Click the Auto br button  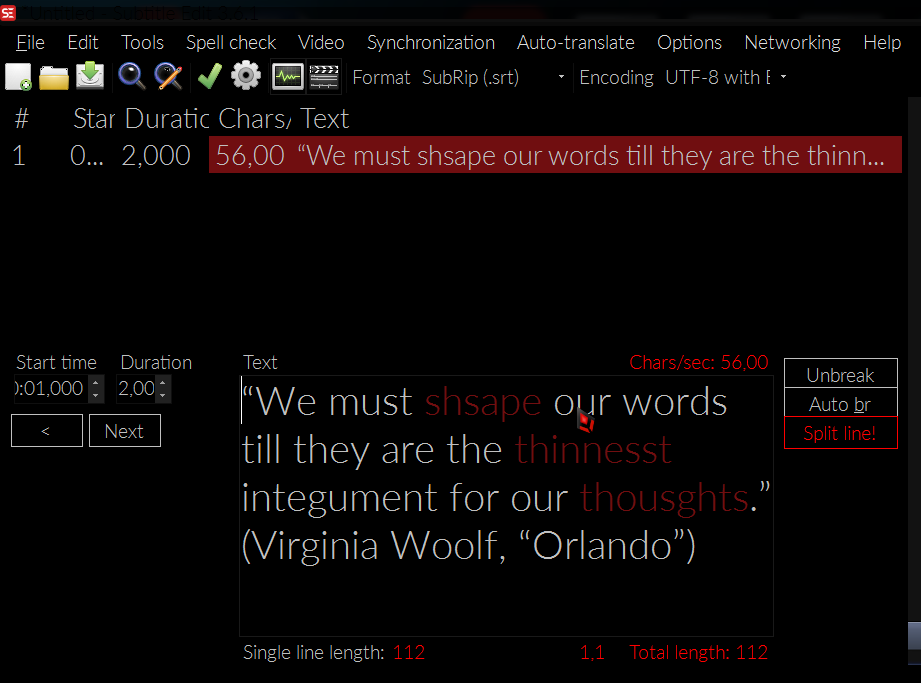pyautogui.click(x=841, y=403)
